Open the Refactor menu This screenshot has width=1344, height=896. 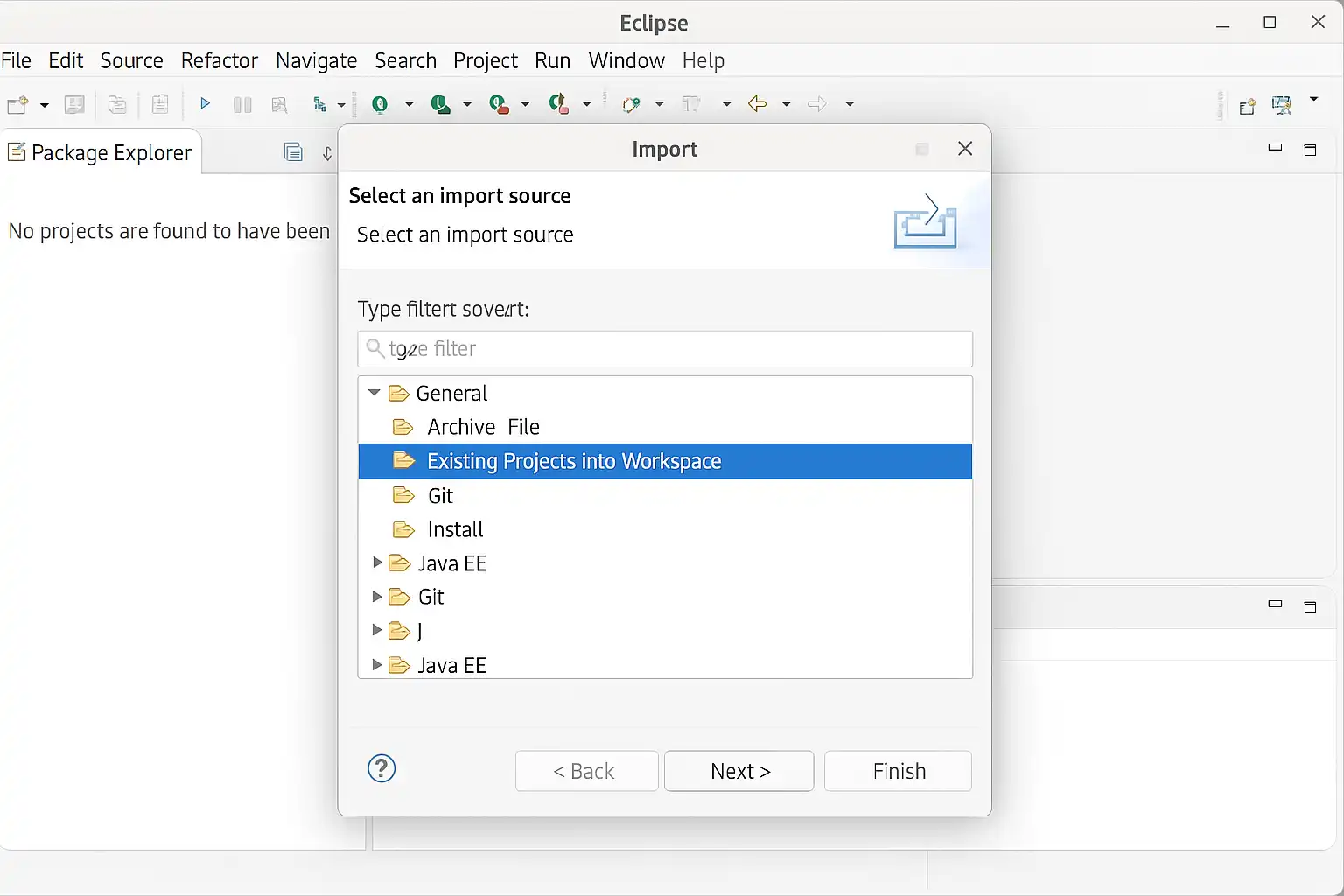[219, 60]
